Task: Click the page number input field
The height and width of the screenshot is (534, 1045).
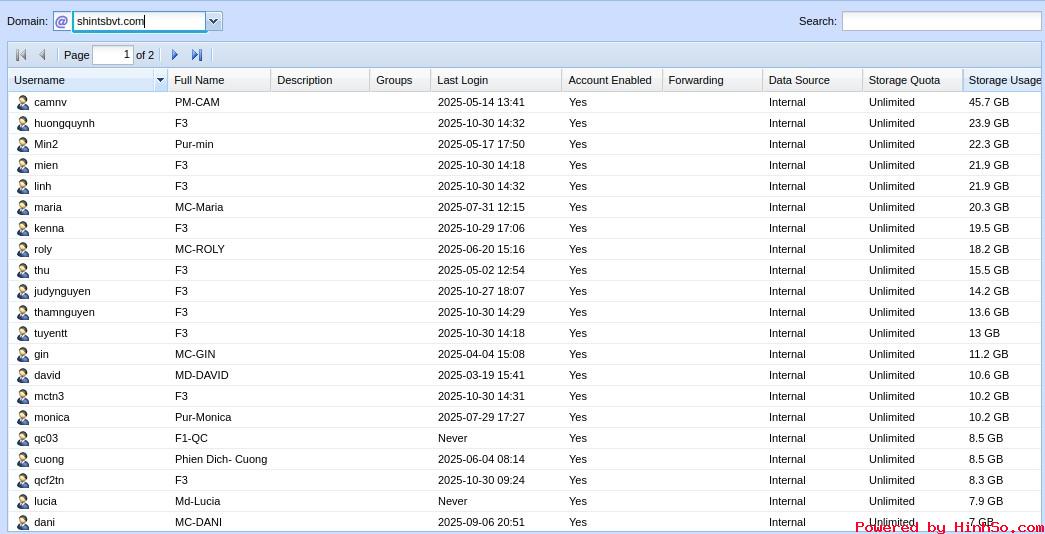Action: (x=112, y=55)
